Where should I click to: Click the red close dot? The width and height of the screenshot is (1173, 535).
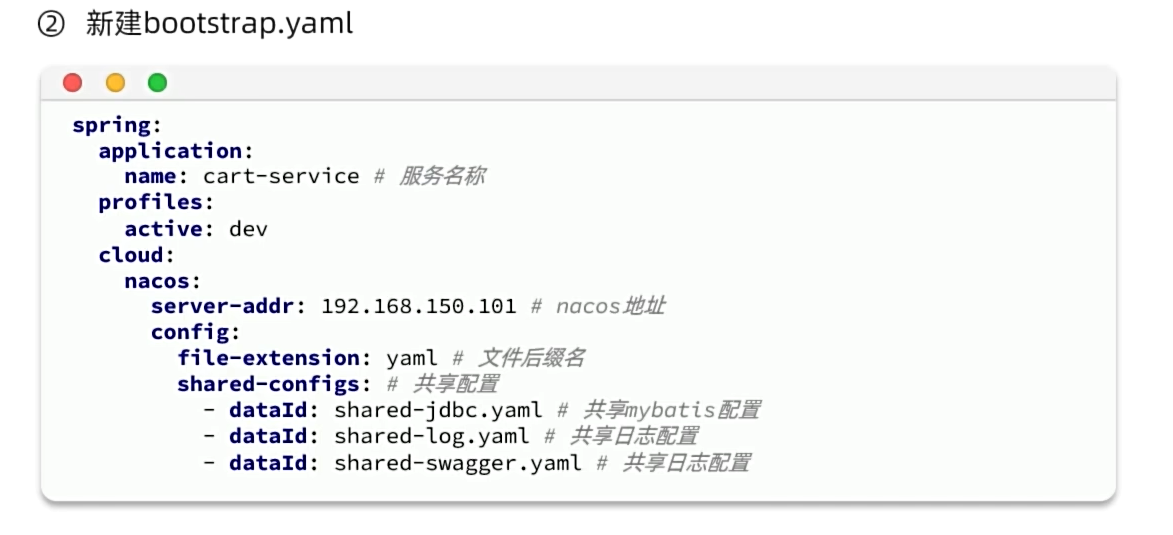tap(72, 83)
